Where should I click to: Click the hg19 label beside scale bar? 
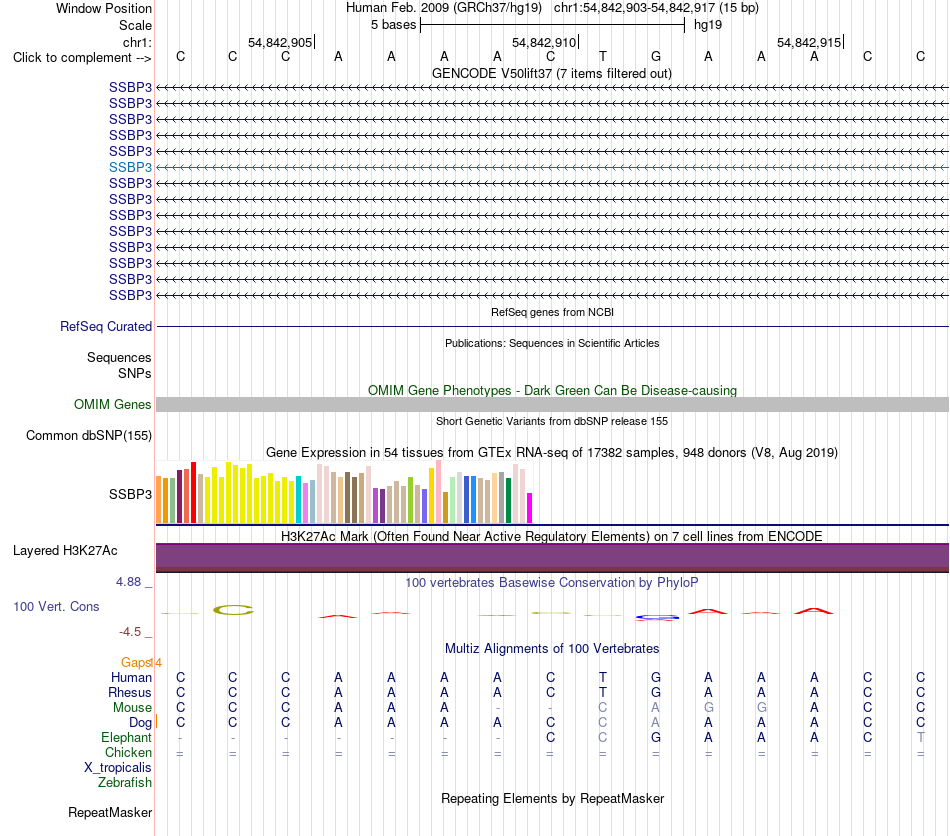[x=708, y=25]
